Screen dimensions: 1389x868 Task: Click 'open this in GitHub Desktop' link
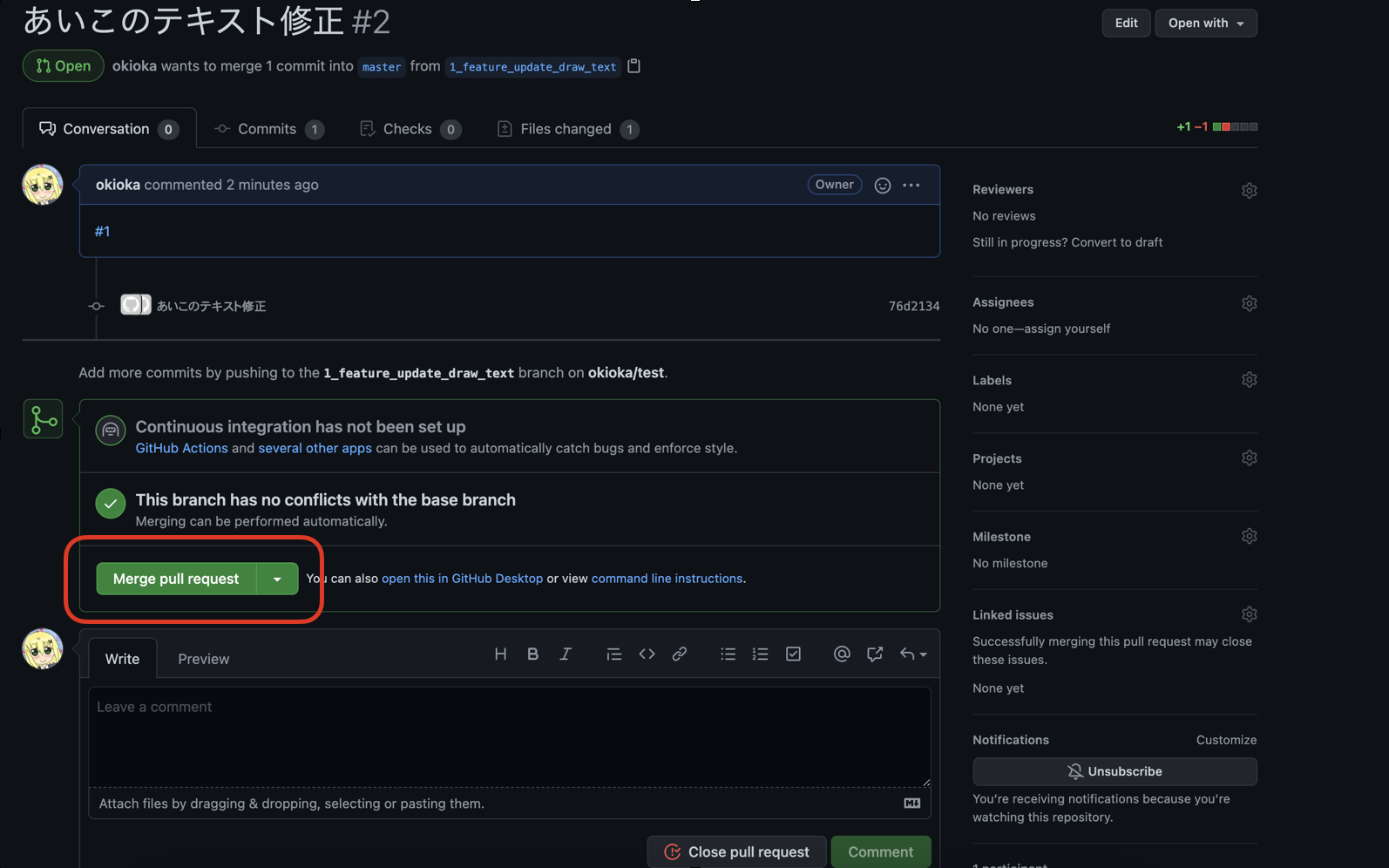pos(462,579)
